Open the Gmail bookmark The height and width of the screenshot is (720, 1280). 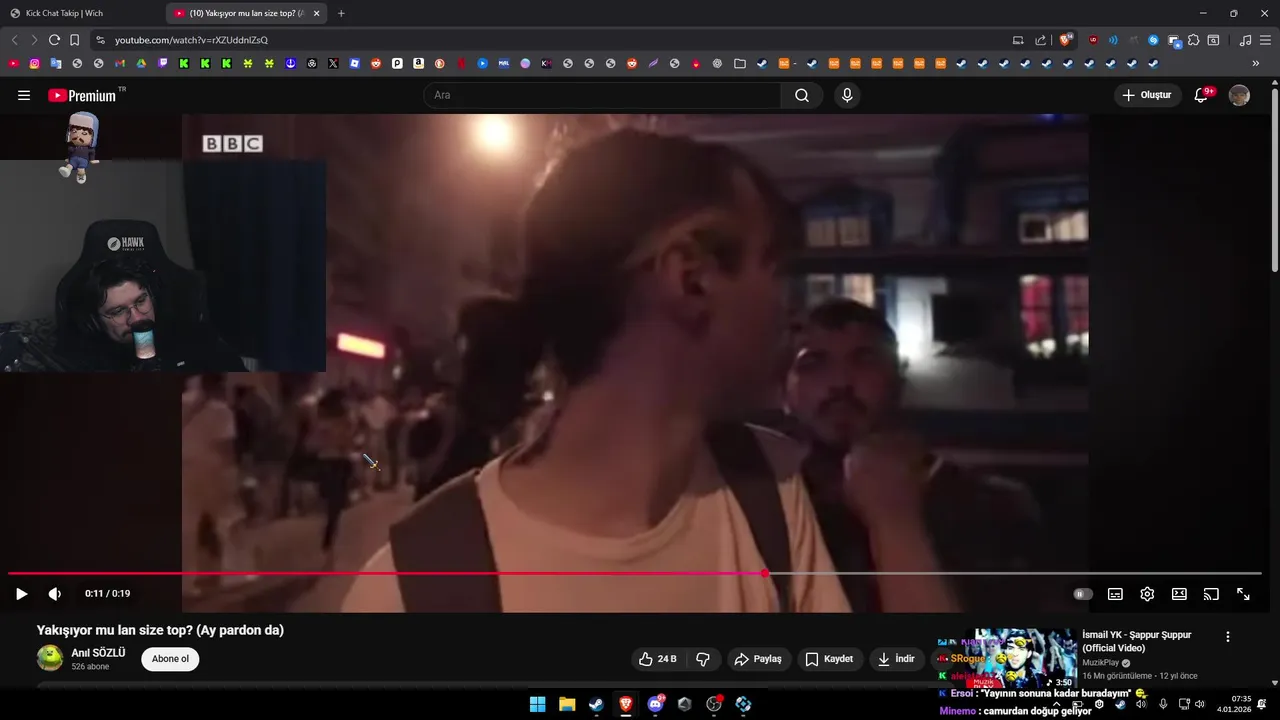(119, 63)
